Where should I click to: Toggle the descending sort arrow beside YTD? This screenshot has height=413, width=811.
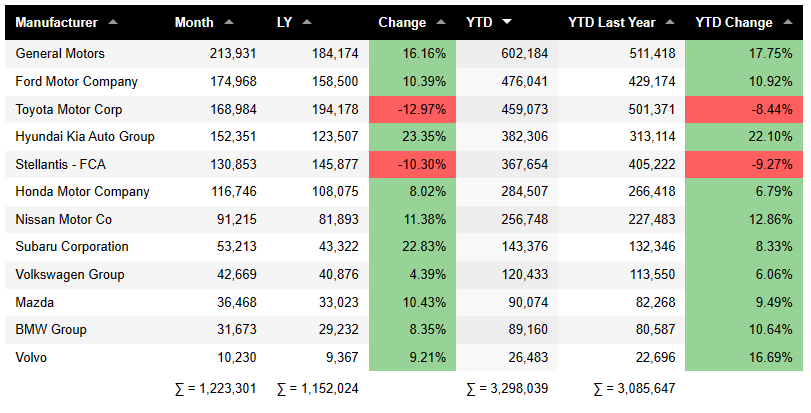509,22
